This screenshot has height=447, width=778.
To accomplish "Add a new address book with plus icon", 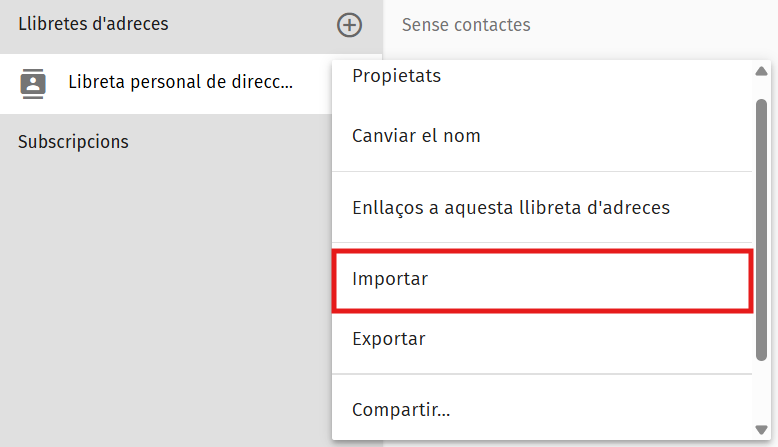I will (x=349, y=25).
